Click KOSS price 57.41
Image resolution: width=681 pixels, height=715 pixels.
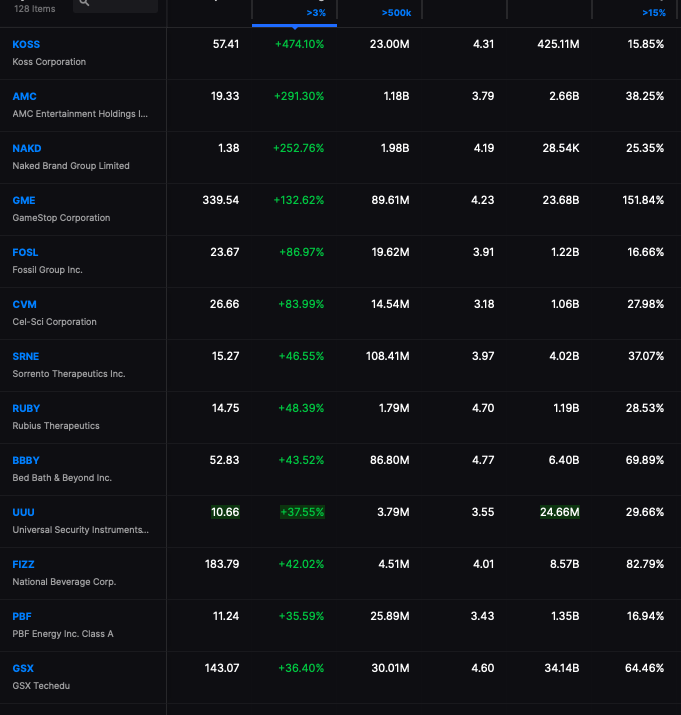pos(226,44)
